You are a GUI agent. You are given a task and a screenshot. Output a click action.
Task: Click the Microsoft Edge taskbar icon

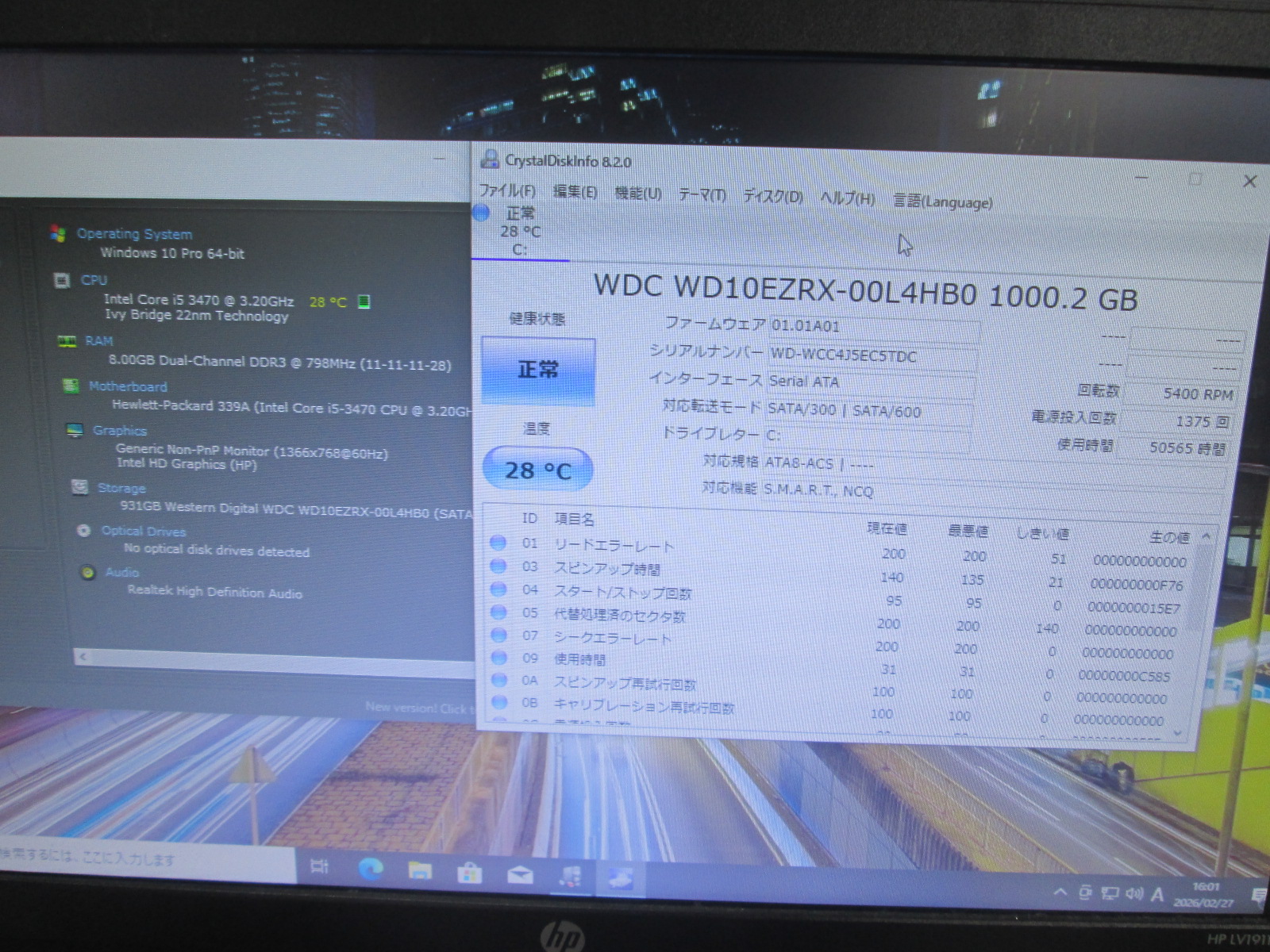coord(370,869)
